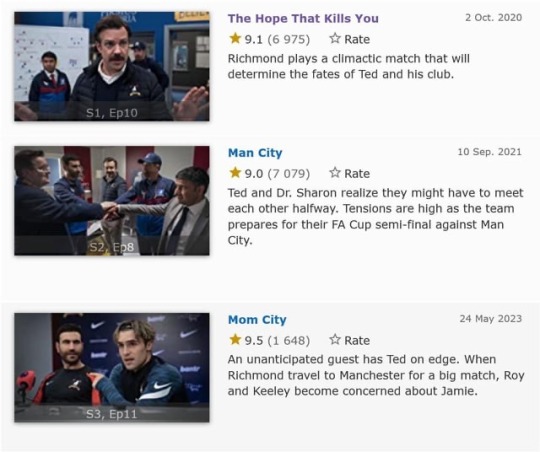Click the gold rating star beside 9.5
The height and width of the screenshot is (452, 540).
click(x=235, y=339)
